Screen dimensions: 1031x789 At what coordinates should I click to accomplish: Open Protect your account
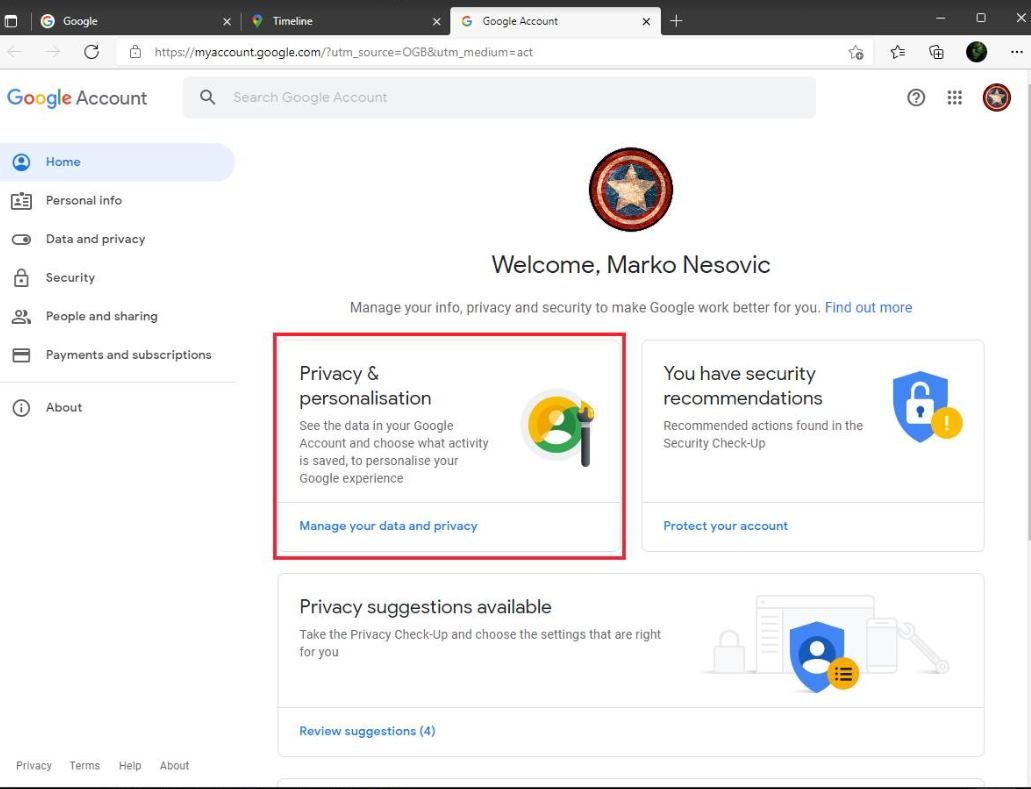725,525
